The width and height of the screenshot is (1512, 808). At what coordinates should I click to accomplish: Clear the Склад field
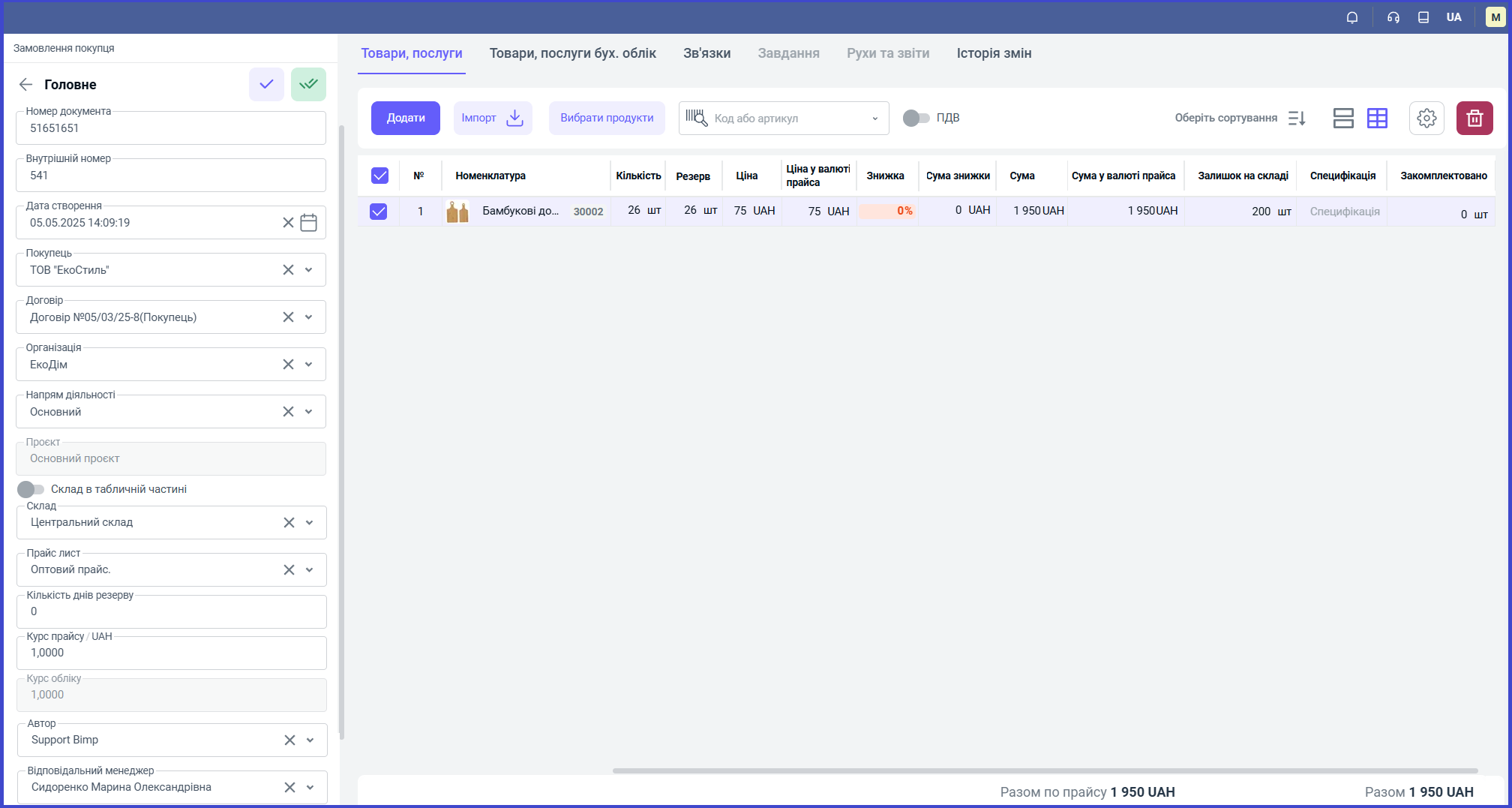289,523
